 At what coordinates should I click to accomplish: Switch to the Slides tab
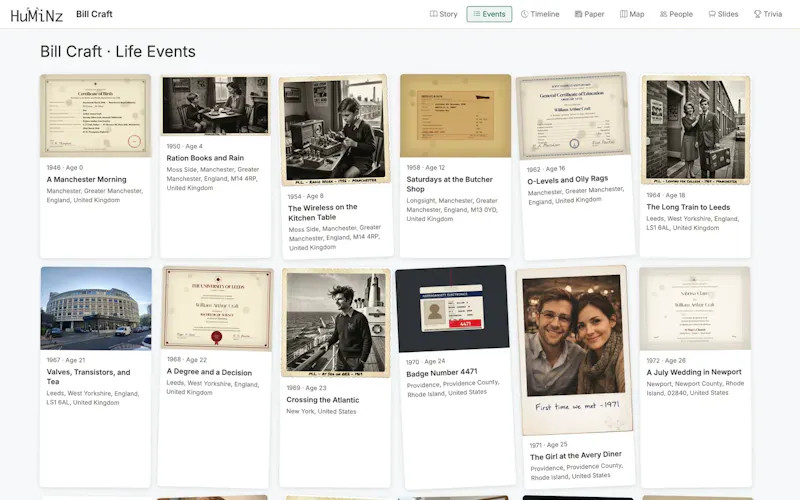[x=723, y=14]
